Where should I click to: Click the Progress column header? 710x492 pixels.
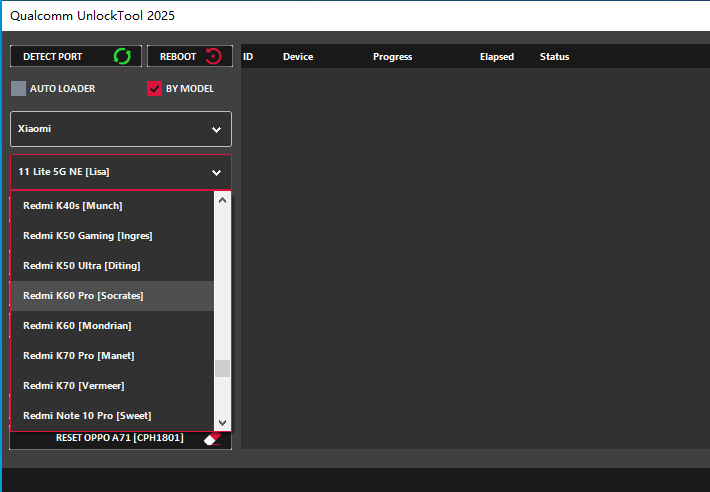click(x=393, y=57)
